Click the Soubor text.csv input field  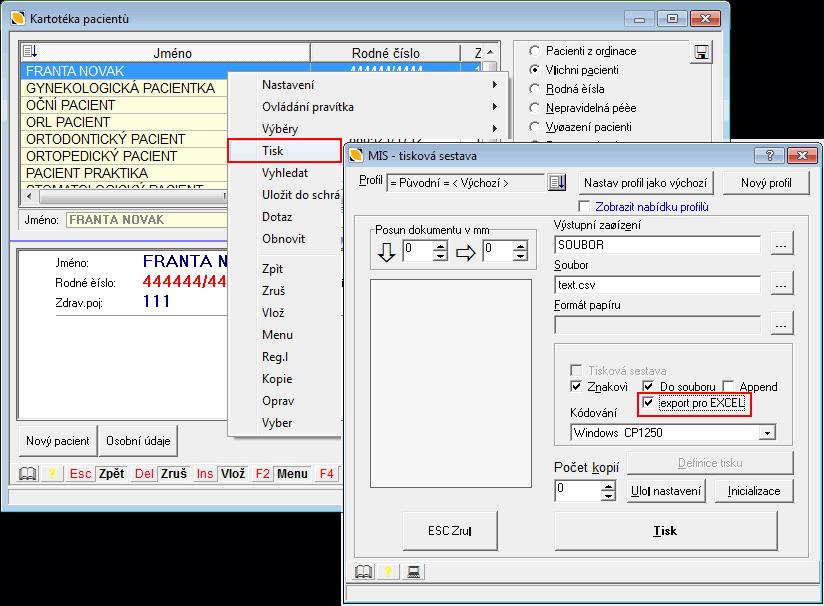[x=657, y=285]
